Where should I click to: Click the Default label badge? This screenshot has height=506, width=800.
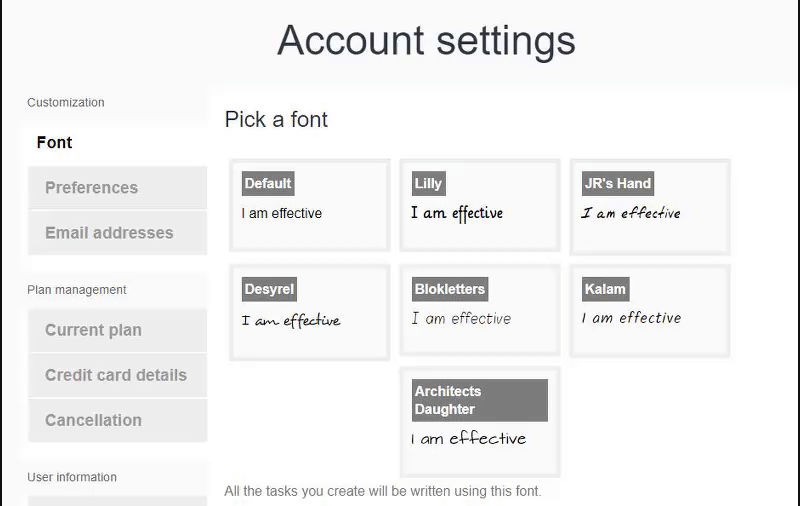tap(268, 184)
